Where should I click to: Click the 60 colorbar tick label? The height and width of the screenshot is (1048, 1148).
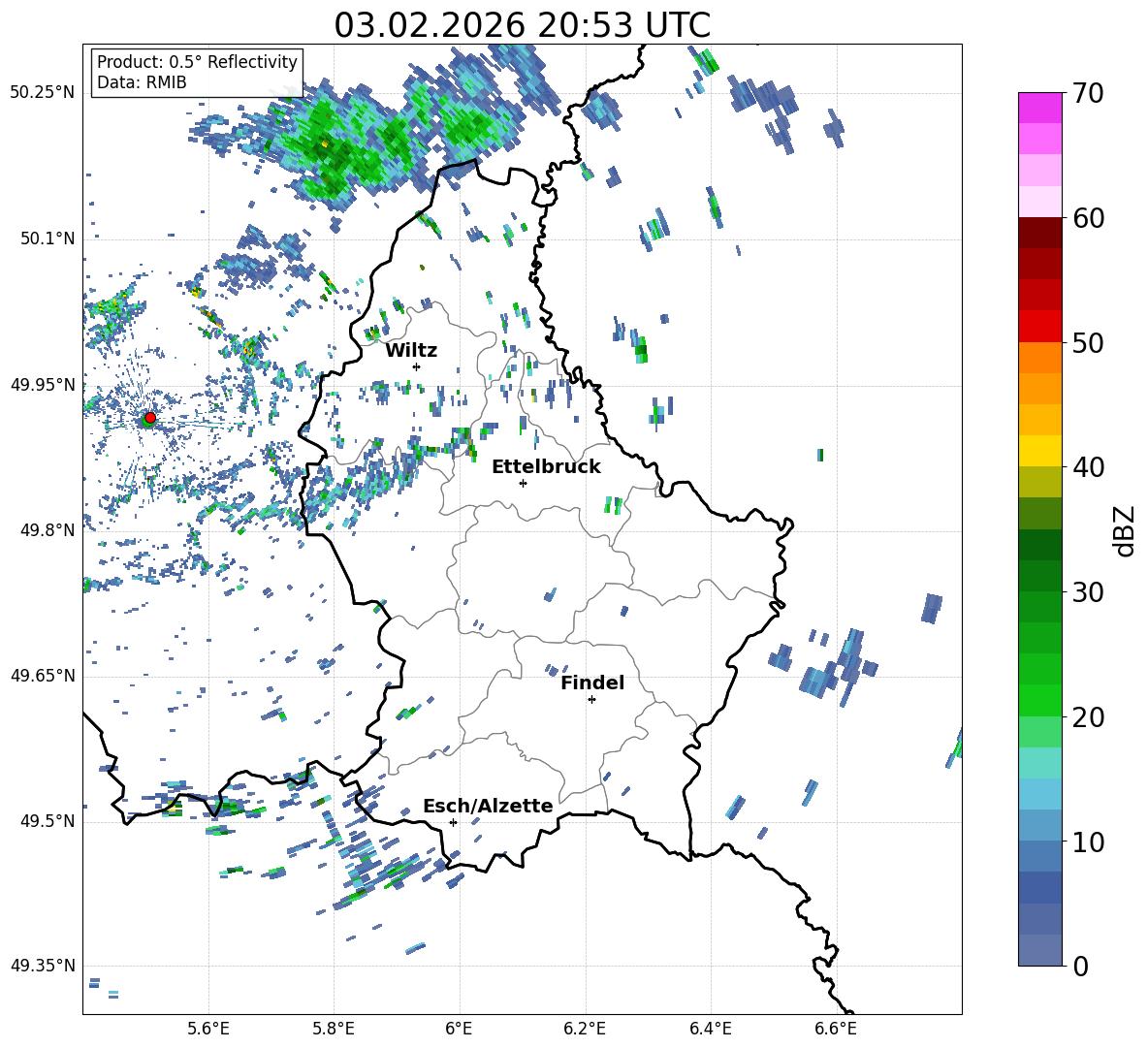click(1087, 218)
